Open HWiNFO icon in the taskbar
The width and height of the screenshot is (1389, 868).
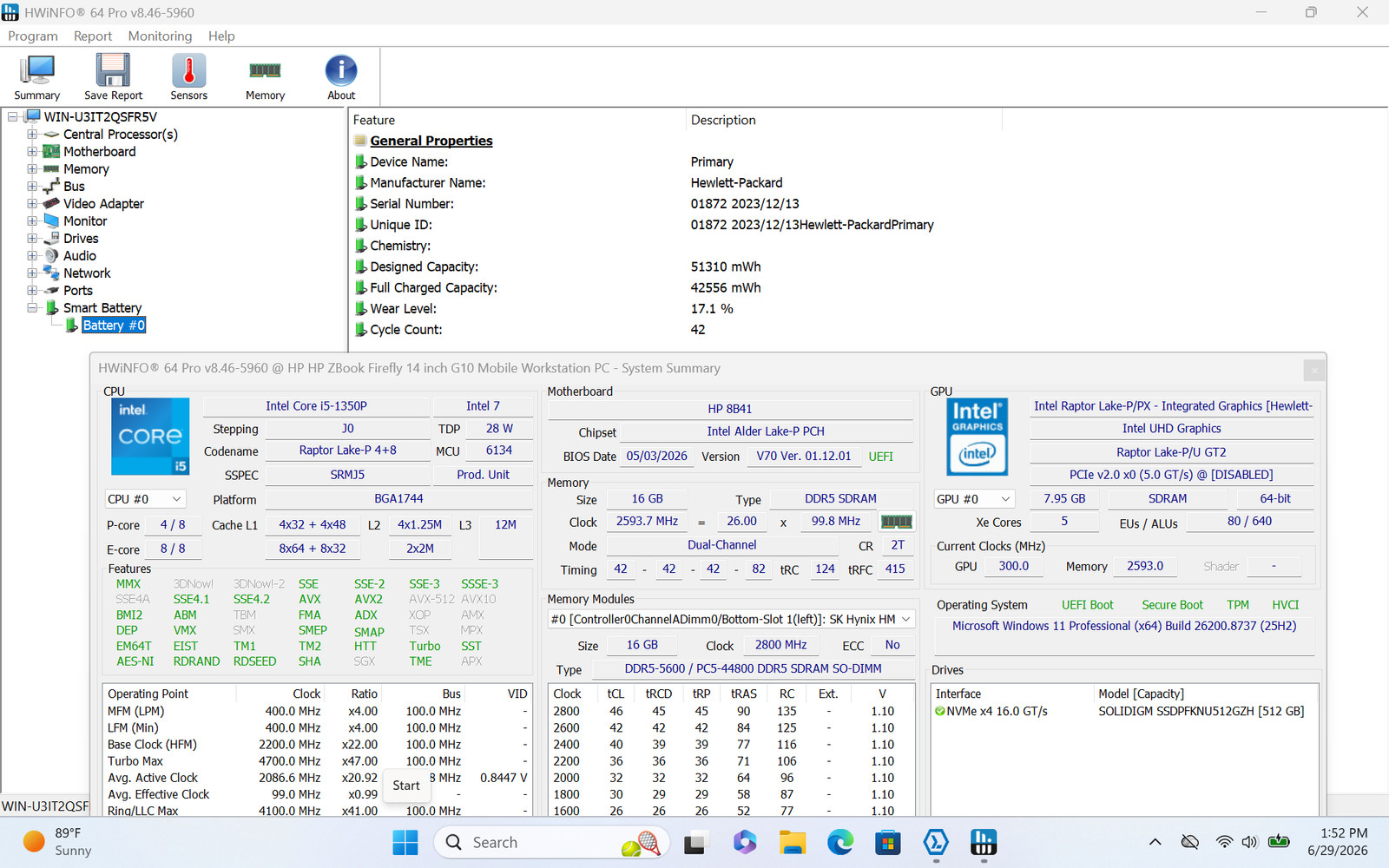point(983,842)
